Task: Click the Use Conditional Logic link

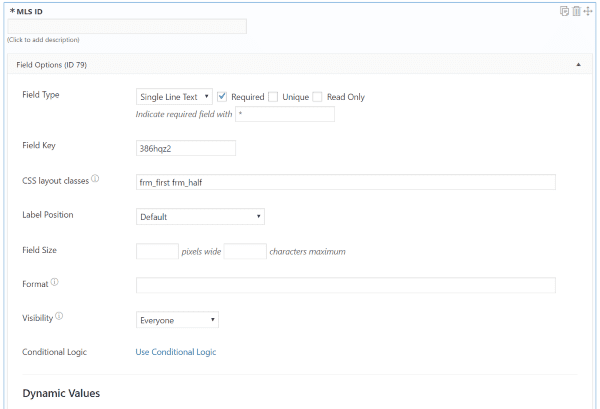Action: (x=176, y=352)
